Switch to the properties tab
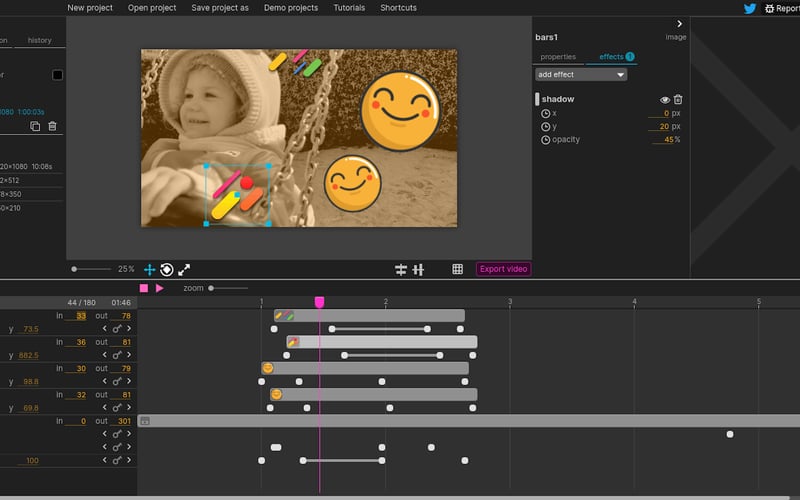 coord(558,57)
